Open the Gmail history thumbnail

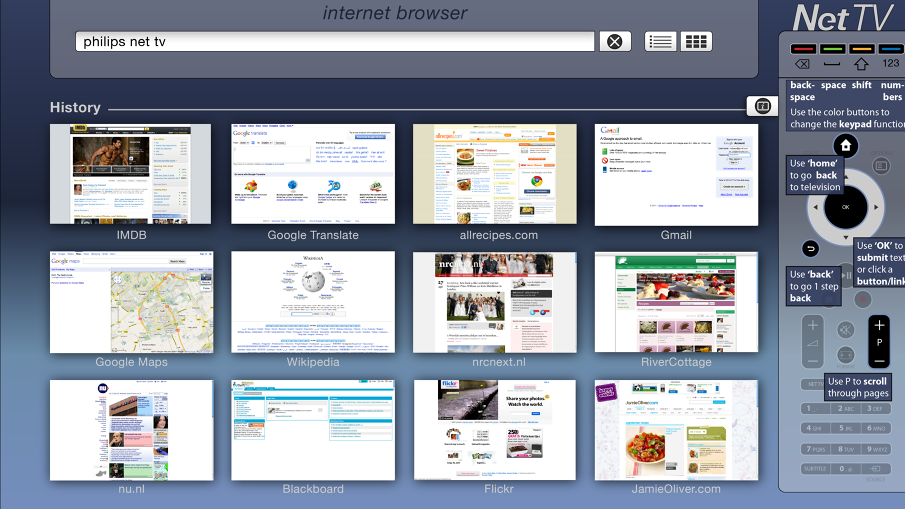676,175
